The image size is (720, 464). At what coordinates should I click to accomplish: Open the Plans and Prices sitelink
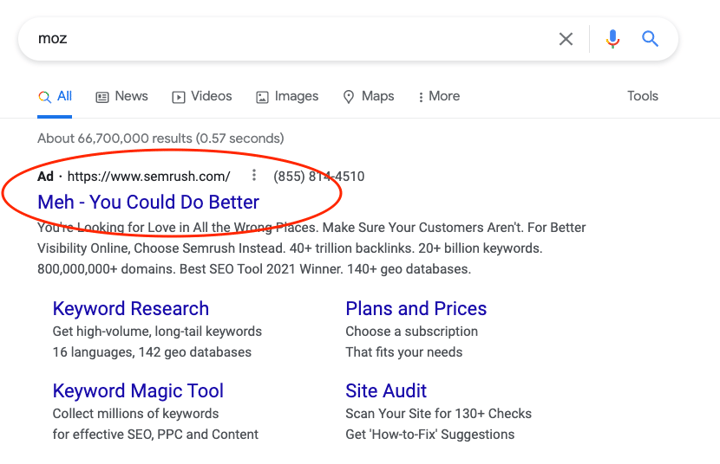coord(416,309)
